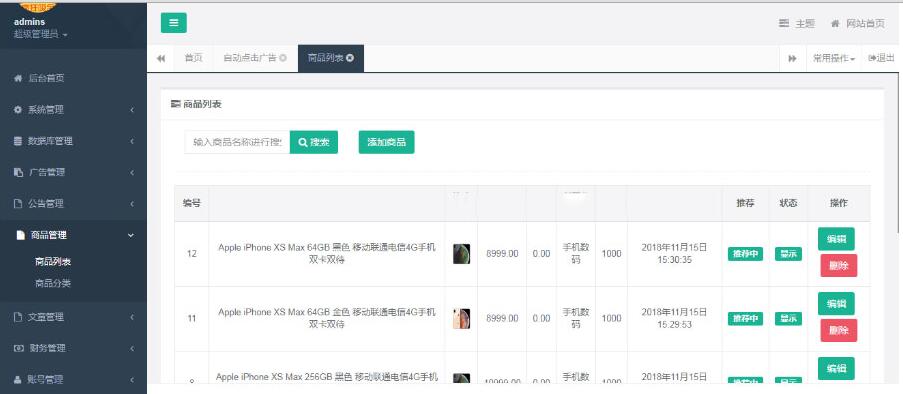
Task: Click the tab scroll-left double arrow
Action: click(161, 58)
